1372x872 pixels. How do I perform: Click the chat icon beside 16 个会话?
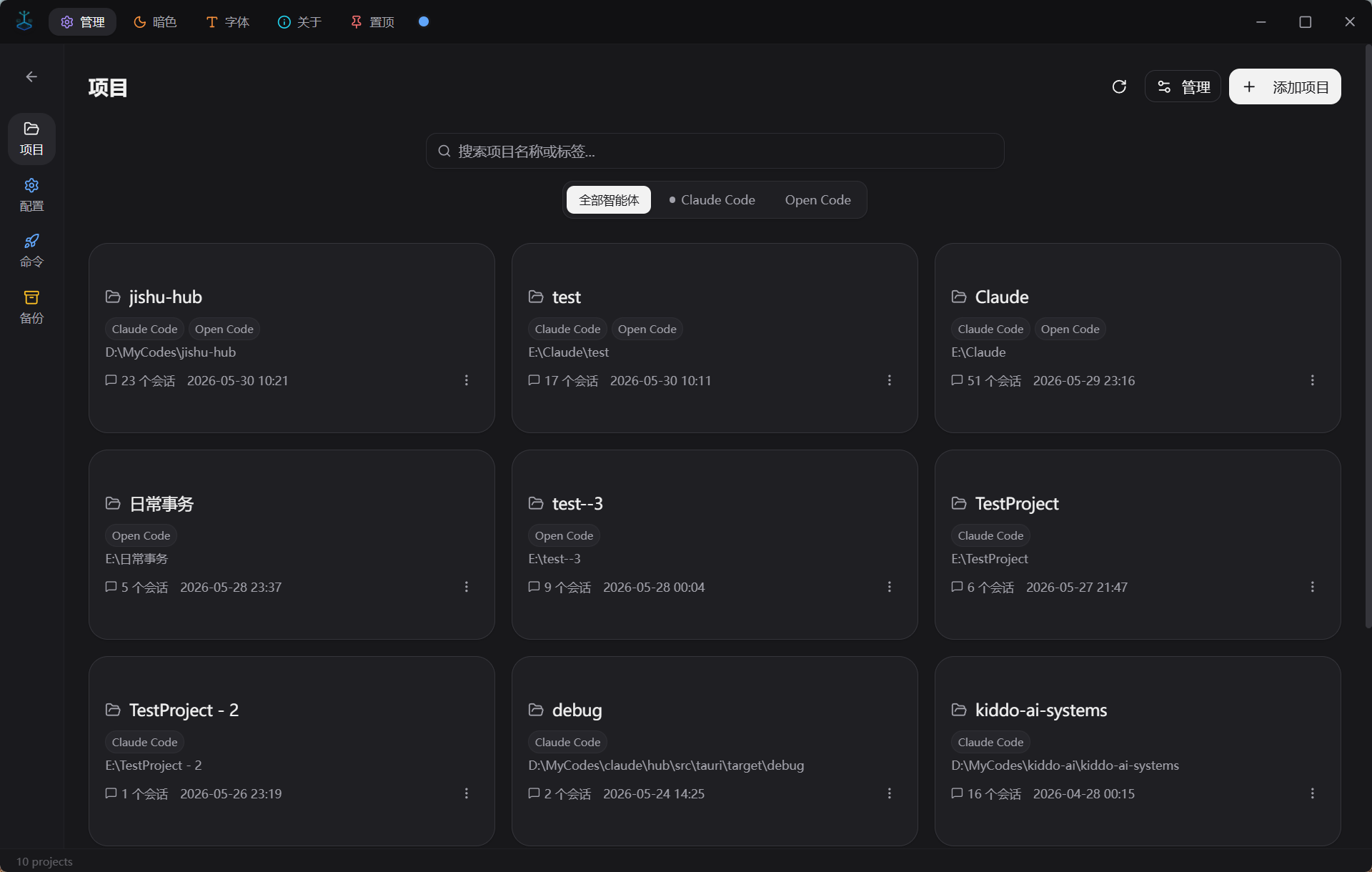pyautogui.click(x=957, y=793)
